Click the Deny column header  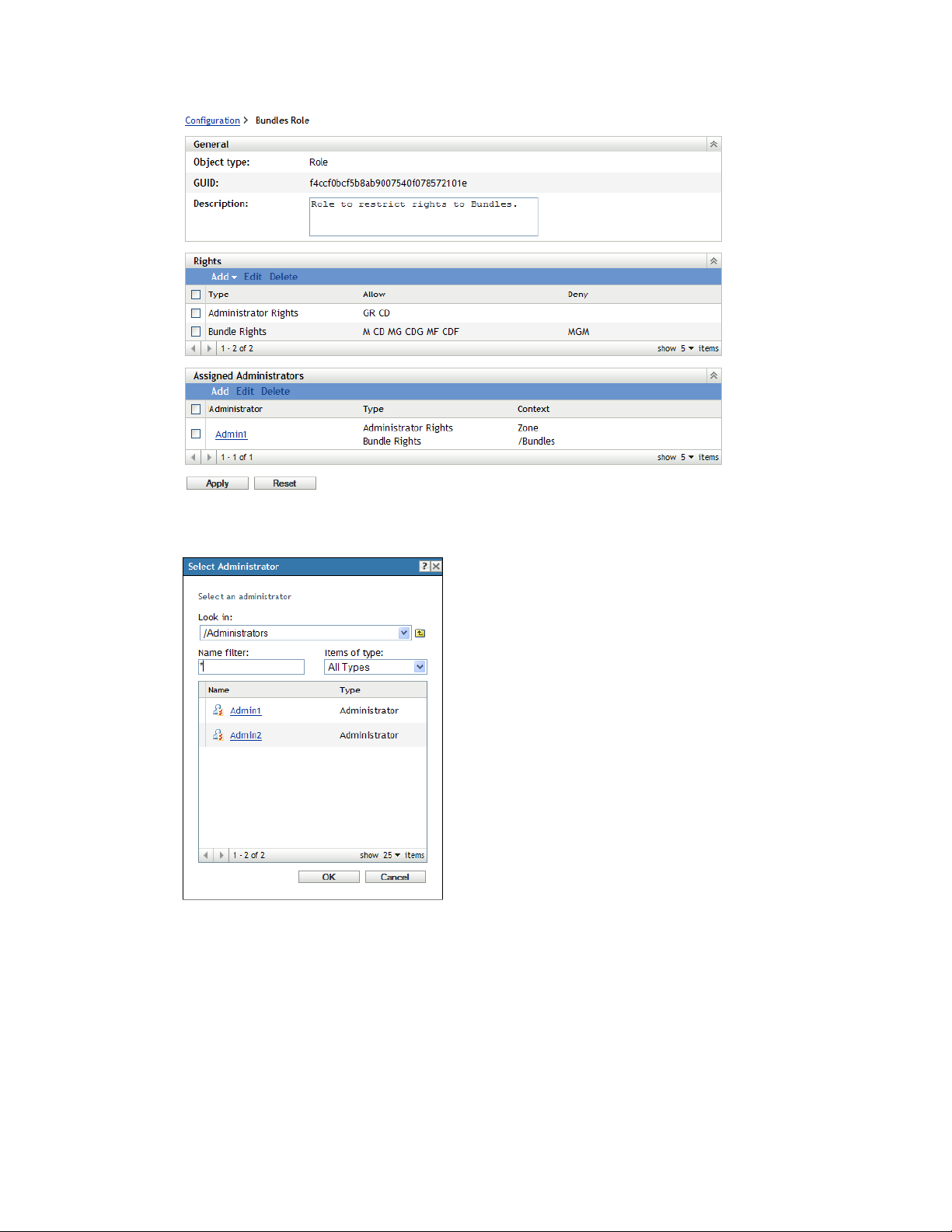[x=577, y=295]
